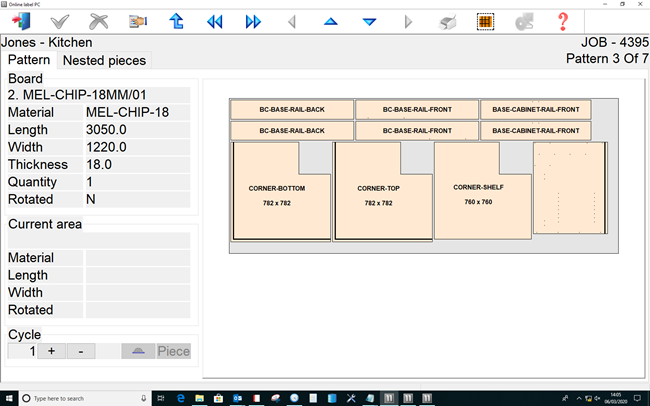The width and height of the screenshot is (650, 406).
Task: Click the orange grid pattern icon
Action: pyautogui.click(x=484, y=21)
